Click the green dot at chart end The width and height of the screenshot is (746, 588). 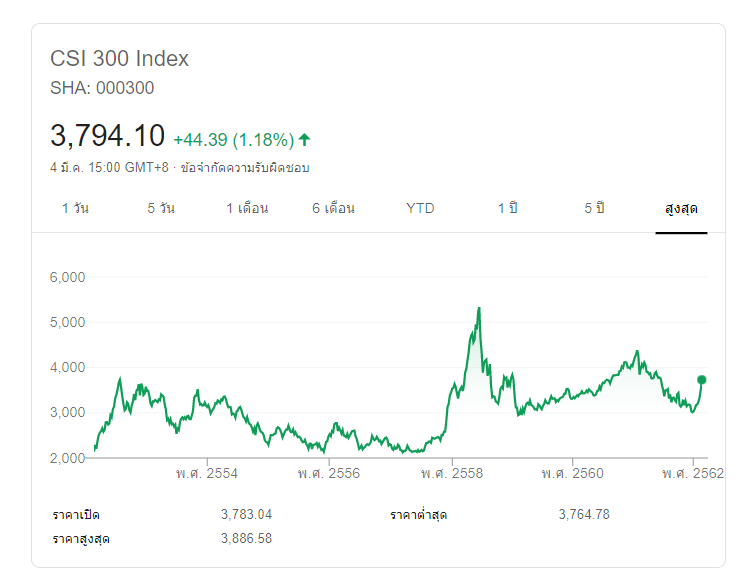(702, 380)
